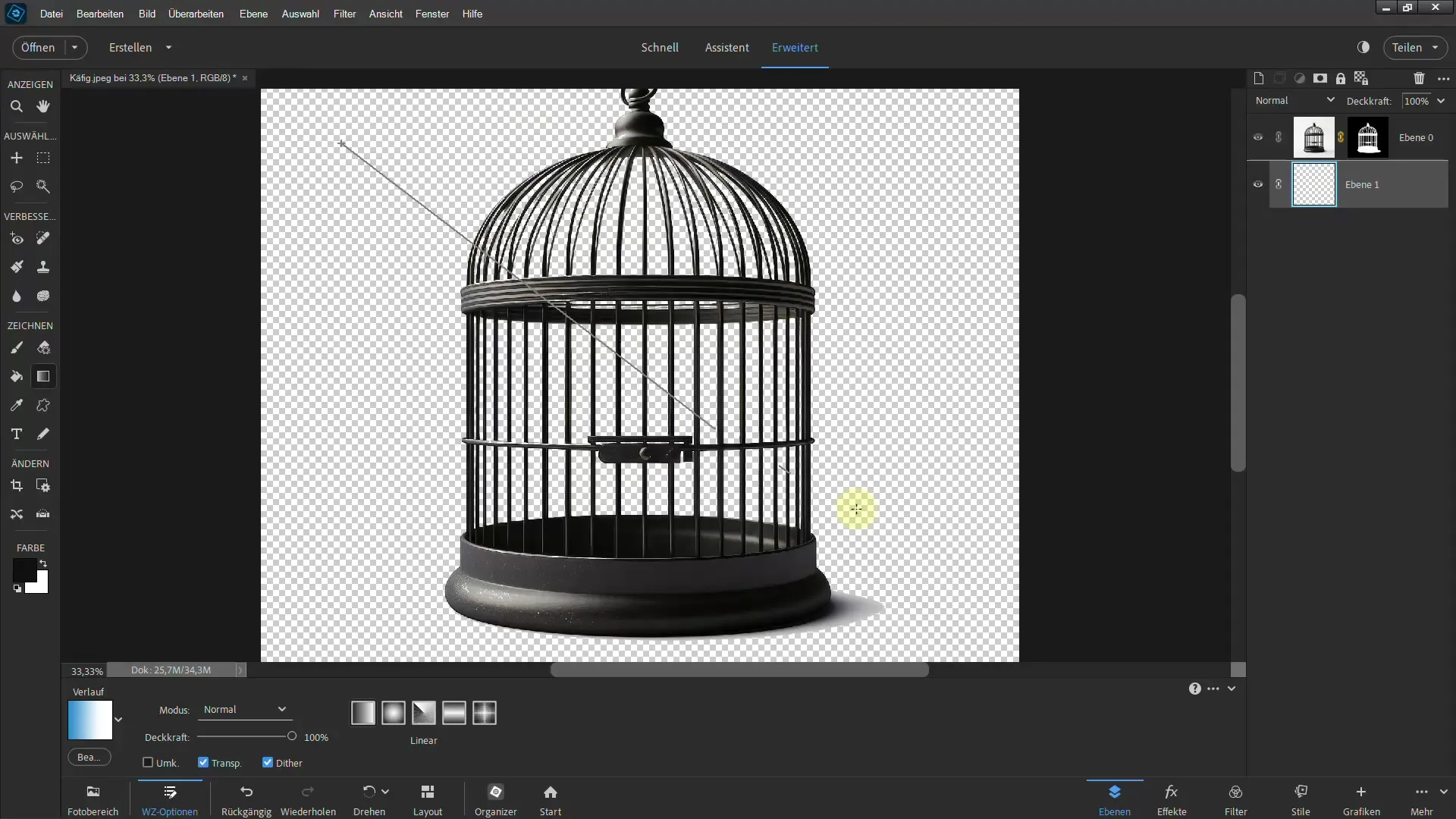Click the Öffnen button
Viewport: 1456px width, 819px height.
(38, 47)
